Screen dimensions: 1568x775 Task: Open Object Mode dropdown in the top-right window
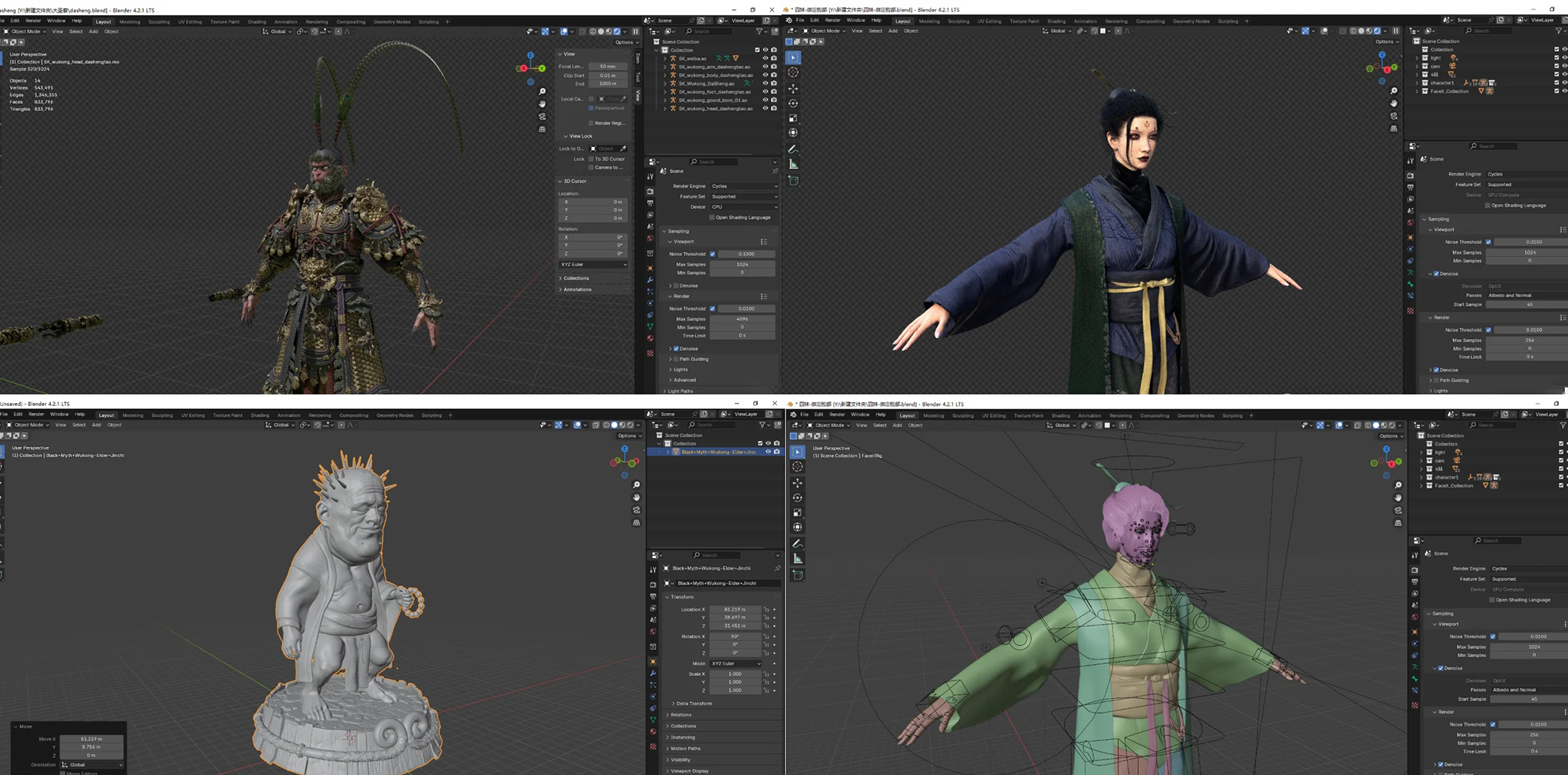(x=825, y=31)
